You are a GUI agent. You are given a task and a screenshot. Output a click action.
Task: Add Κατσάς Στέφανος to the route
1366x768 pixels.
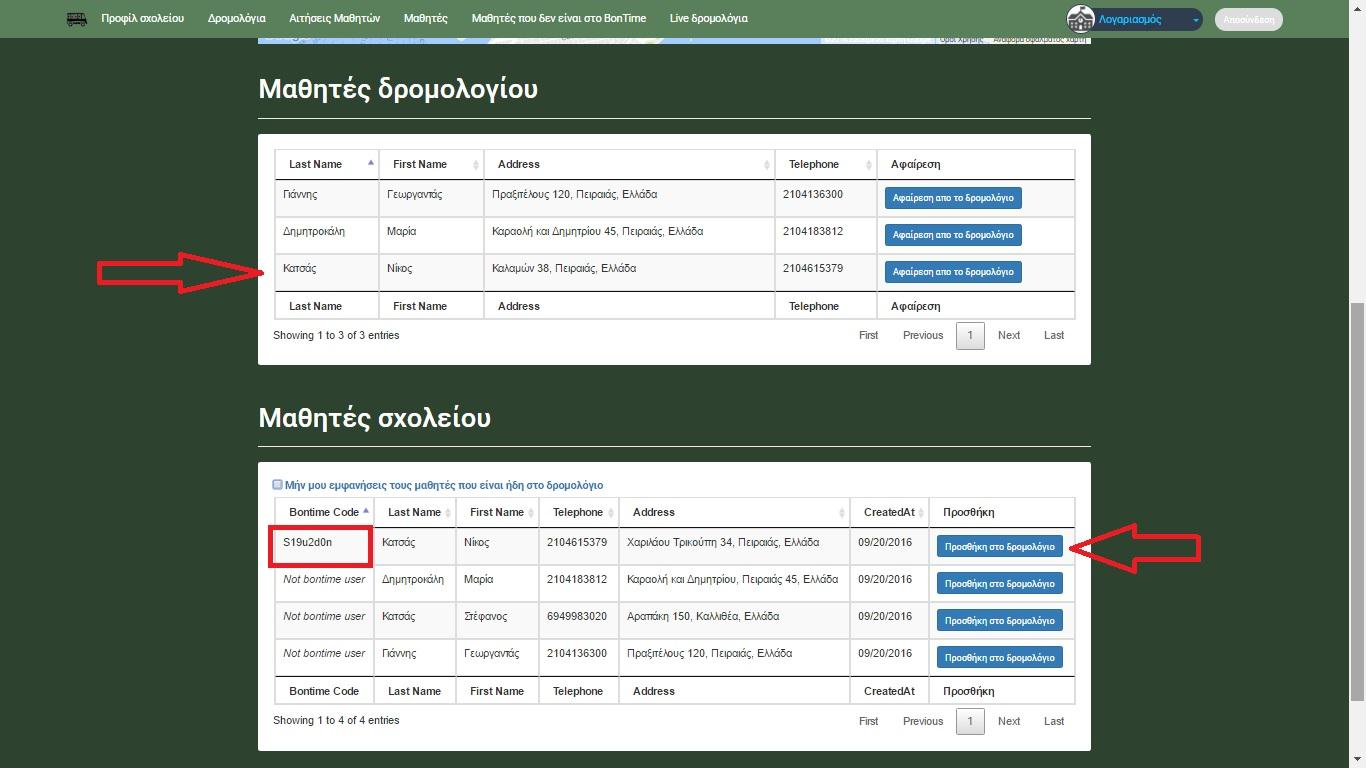coord(999,621)
